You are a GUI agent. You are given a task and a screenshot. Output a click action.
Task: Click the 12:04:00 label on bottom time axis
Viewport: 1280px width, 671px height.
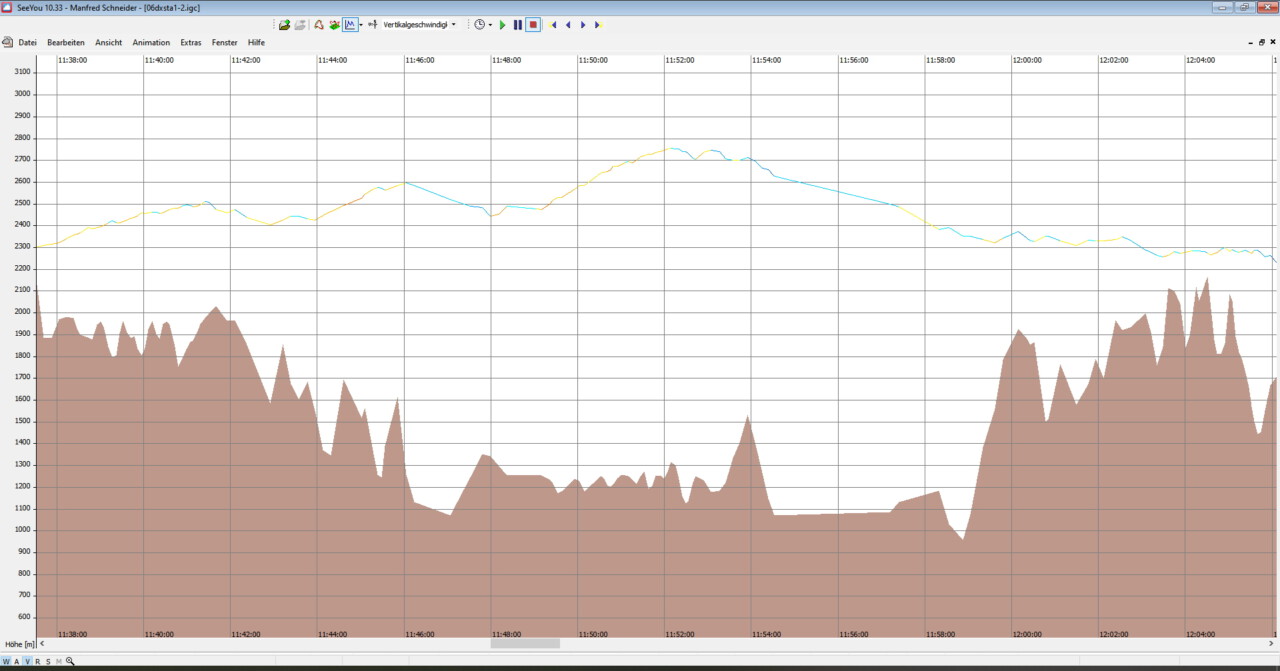tap(1201, 634)
